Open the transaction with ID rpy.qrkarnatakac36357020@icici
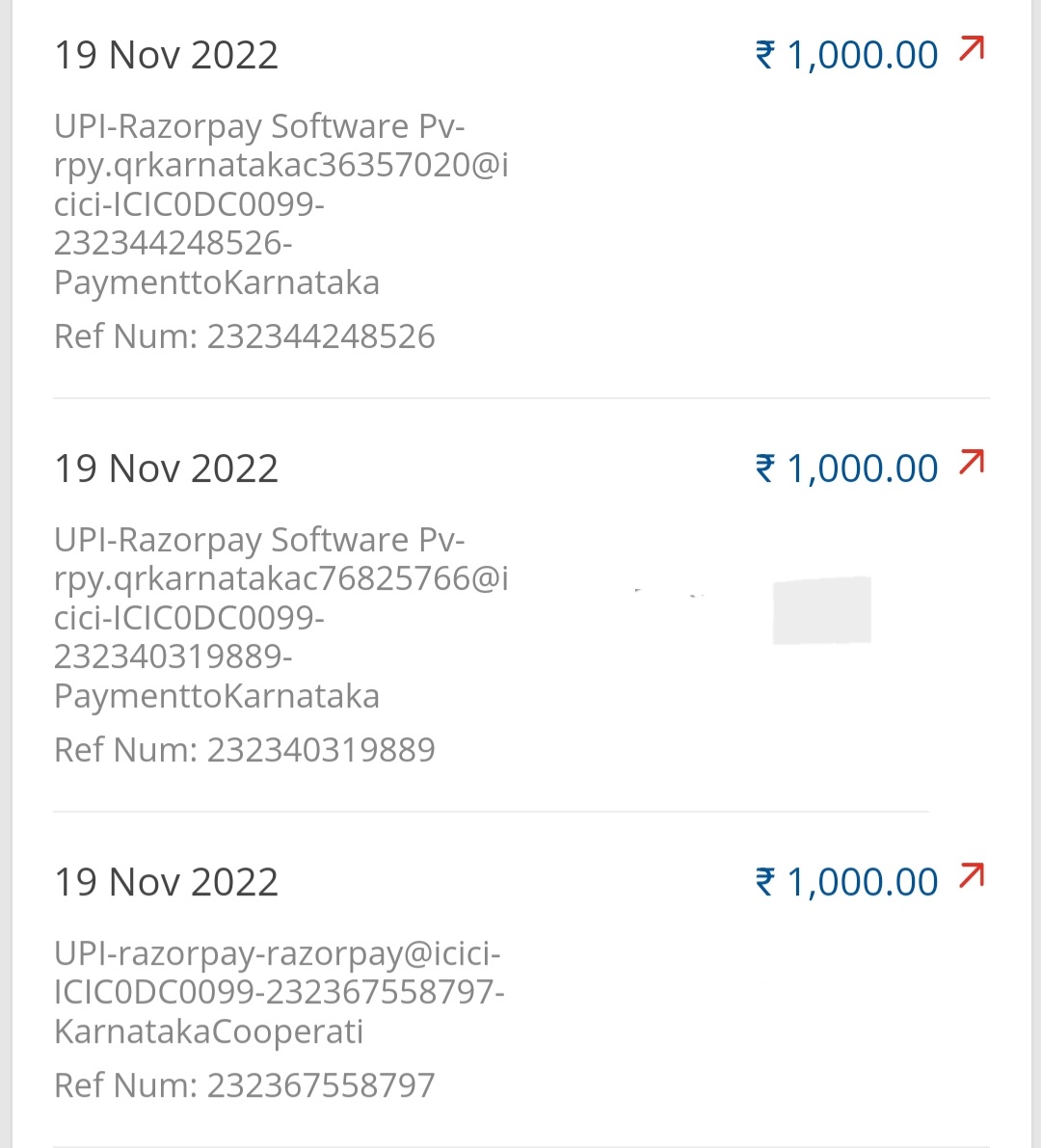The width and height of the screenshot is (1041, 1148). [x=280, y=166]
